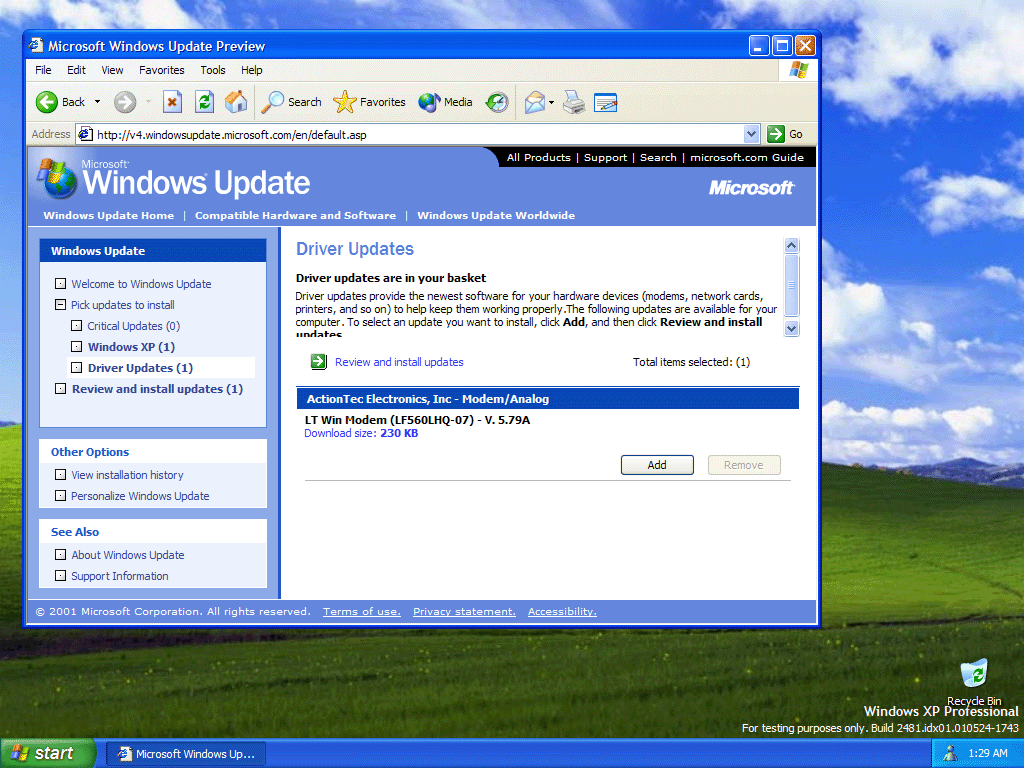This screenshot has width=1024, height=768.
Task: Open Review and install updates (1) in sidebar
Action: (x=157, y=389)
